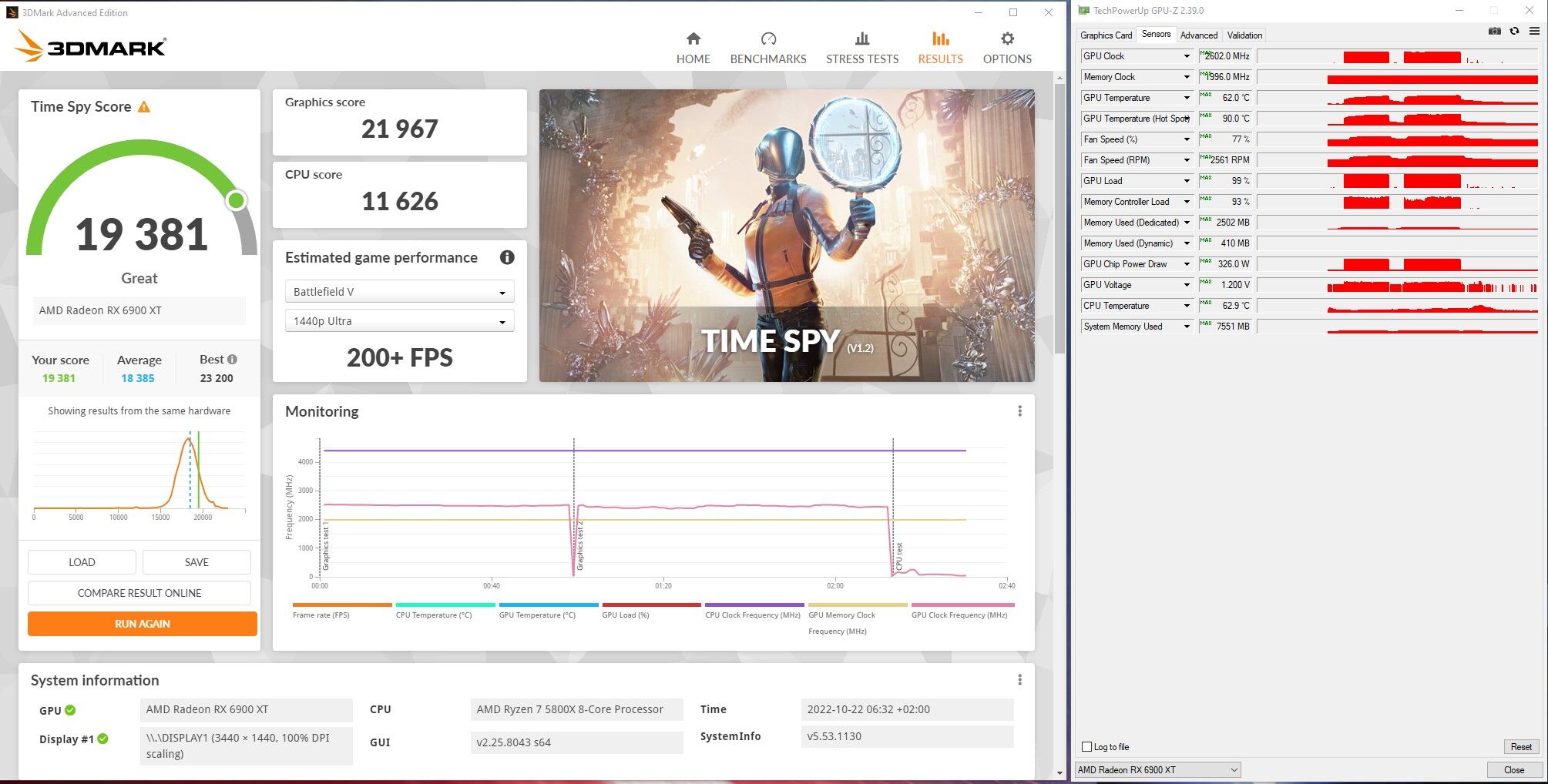Click the SAVE button

(x=196, y=562)
